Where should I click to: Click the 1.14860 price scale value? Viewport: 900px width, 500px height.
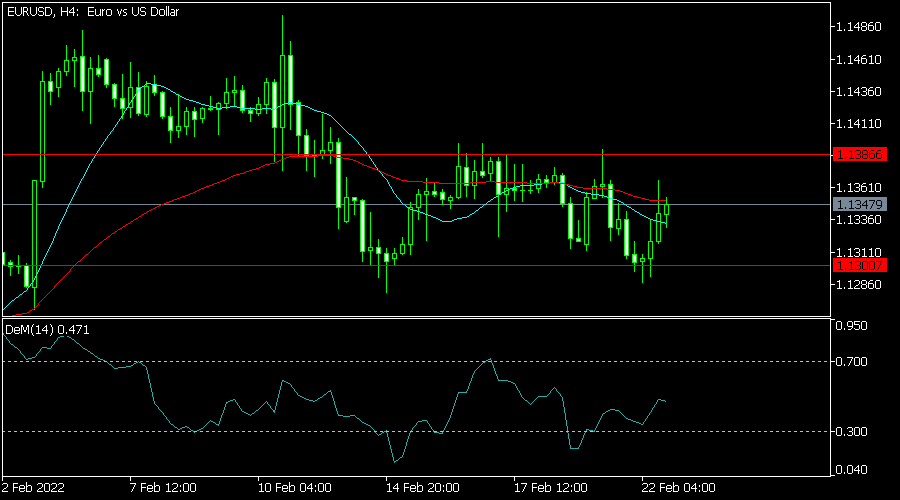pyautogui.click(x=859, y=27)
